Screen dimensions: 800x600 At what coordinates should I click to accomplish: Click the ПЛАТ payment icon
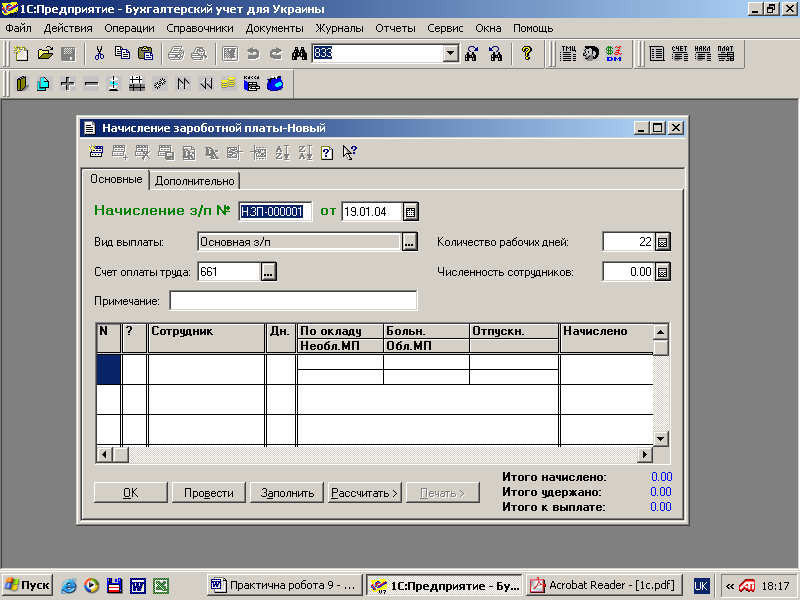(x=726, y=53)
